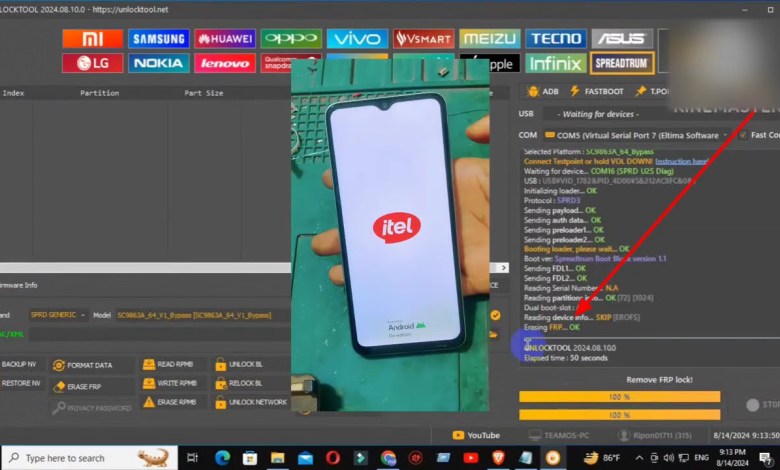This screenshot has width=780, height=470.
Task: Select the Vsmart brand tile
Action: pyautogui.click(x=423, y=39)
